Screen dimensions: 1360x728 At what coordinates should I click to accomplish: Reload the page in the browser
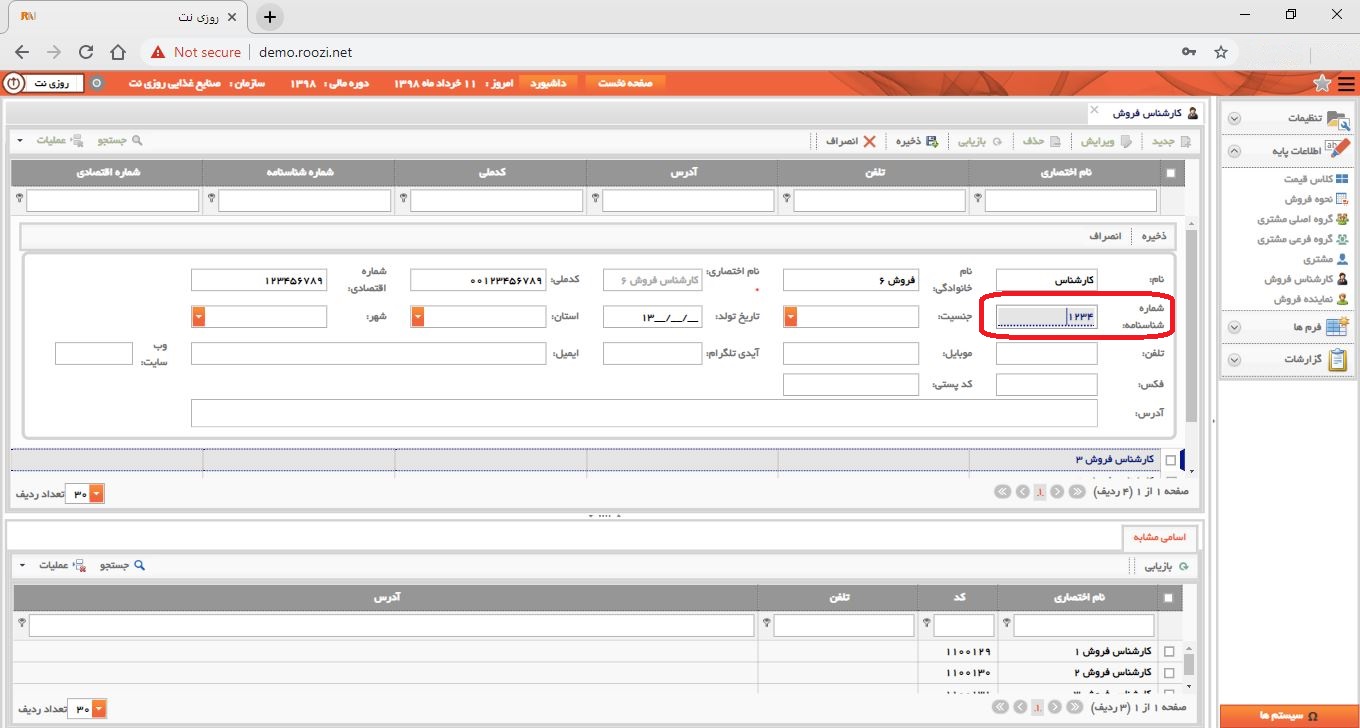tap(86, 52)
